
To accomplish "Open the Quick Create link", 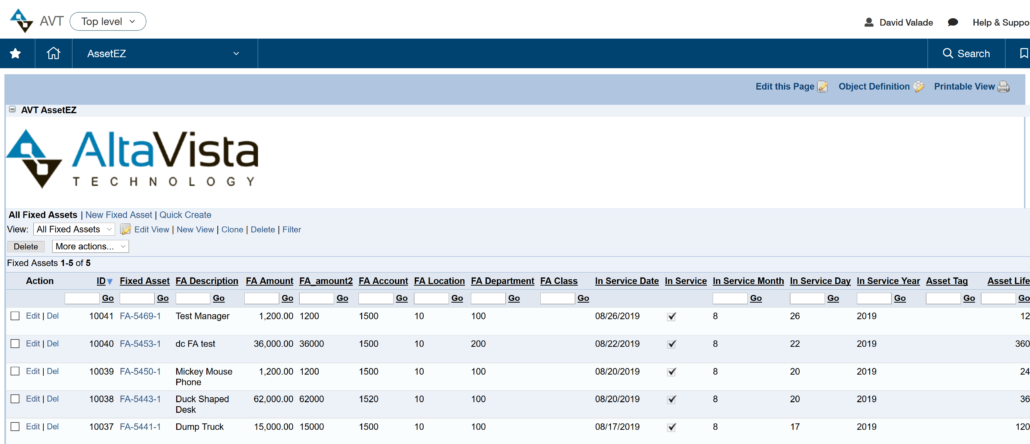I will pos(185,215).
